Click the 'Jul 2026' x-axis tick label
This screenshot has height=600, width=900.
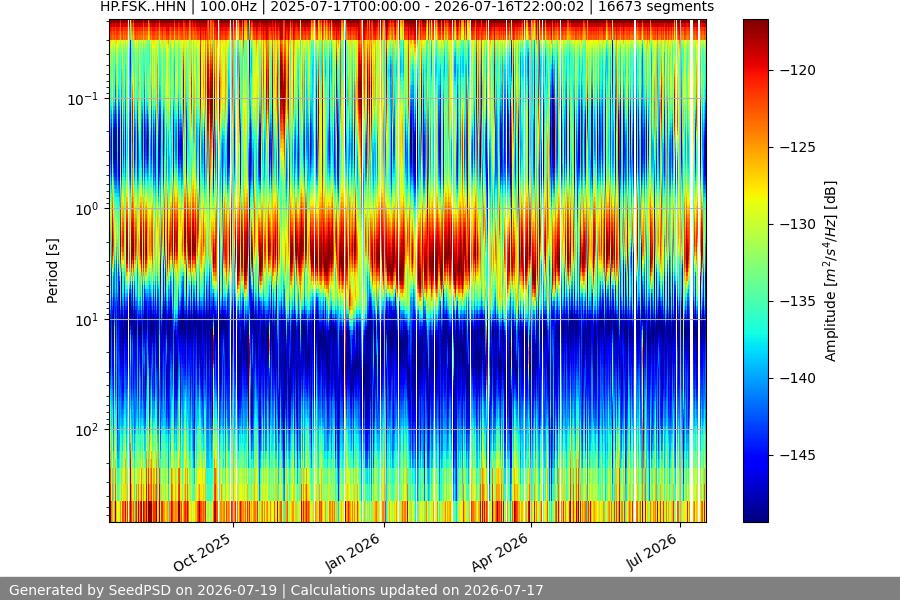click(651, 551)
